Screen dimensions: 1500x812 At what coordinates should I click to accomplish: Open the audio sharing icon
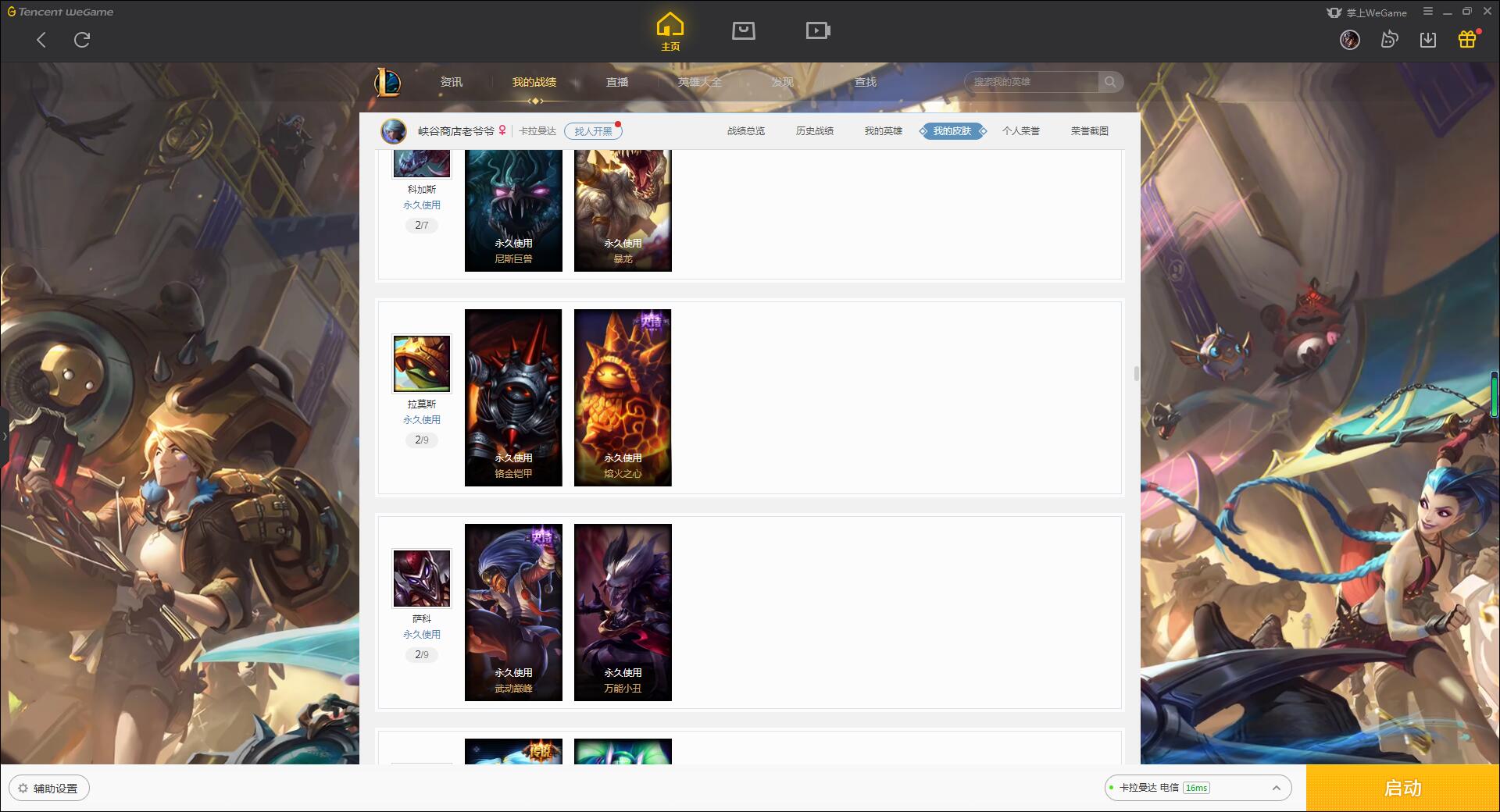(x=1389, y=40)
